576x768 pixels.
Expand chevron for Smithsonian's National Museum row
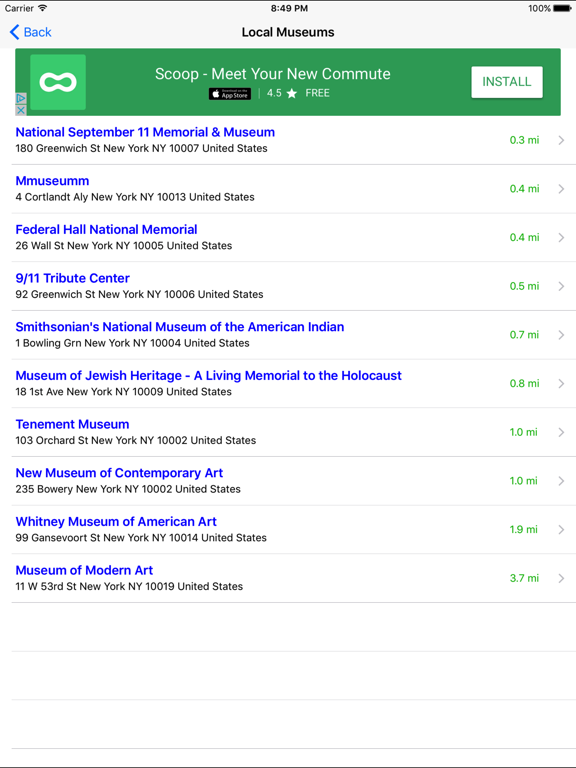click(561, 335)
